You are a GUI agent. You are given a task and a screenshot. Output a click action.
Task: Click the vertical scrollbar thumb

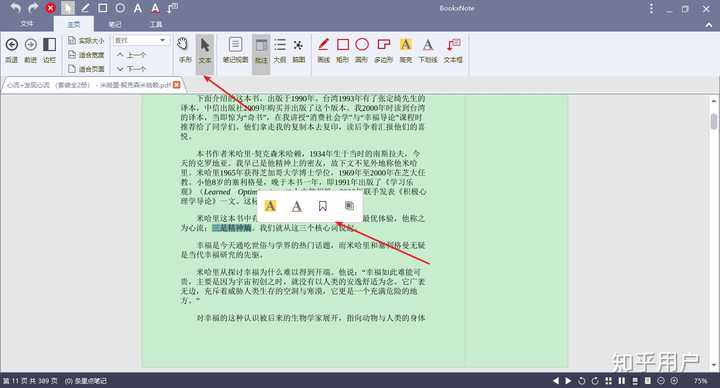(x=714, y=122)
